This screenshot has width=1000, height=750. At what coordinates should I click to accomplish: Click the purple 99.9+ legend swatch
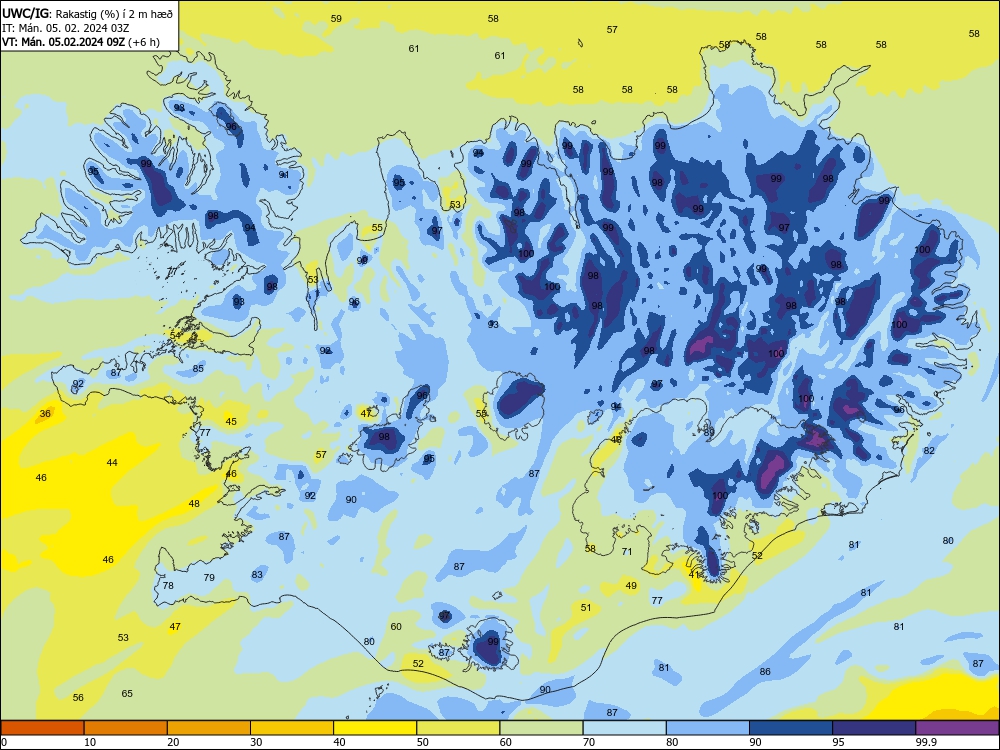[957, 727]
